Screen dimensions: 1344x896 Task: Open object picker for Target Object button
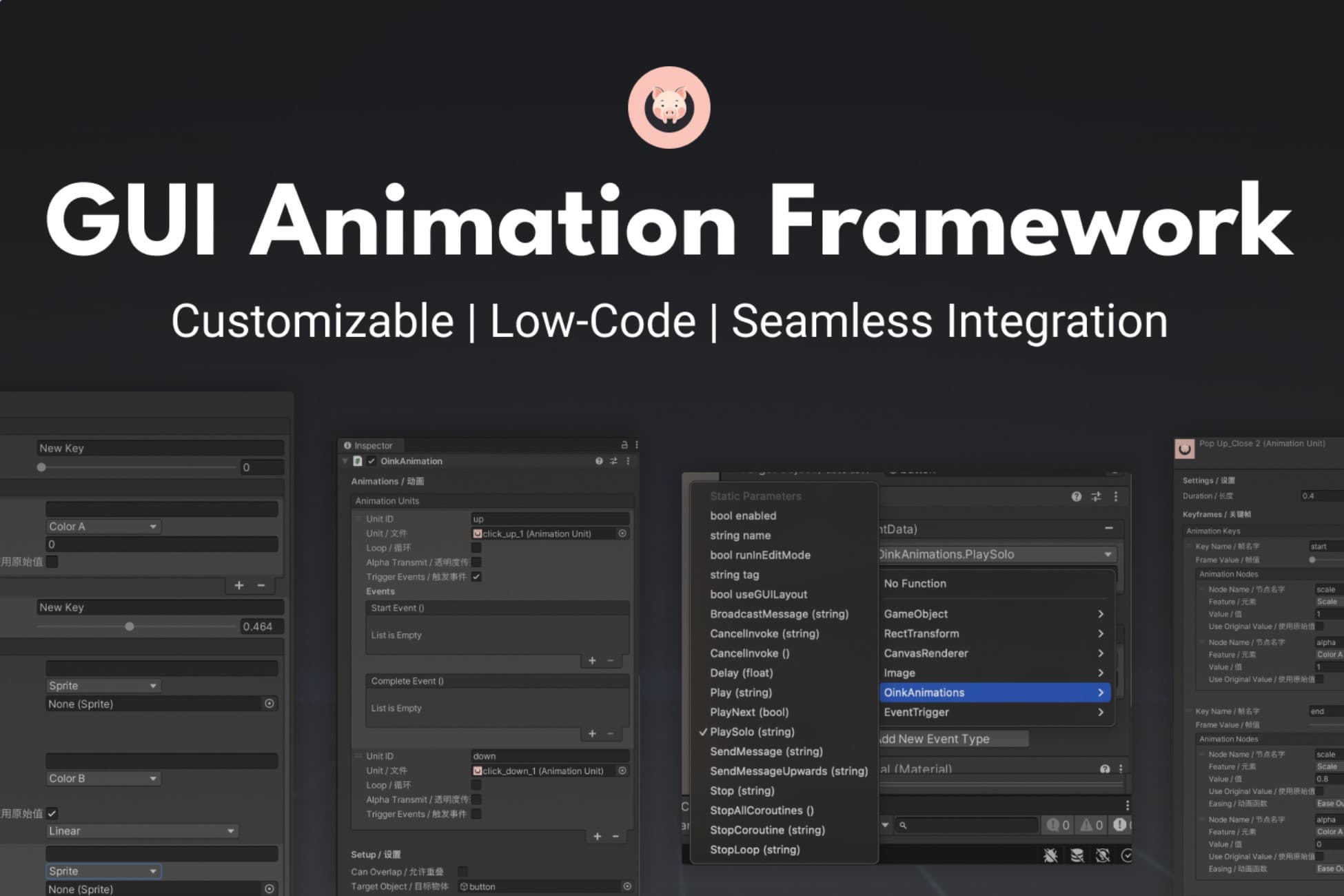pyautogui.click(x=627, y=886)
